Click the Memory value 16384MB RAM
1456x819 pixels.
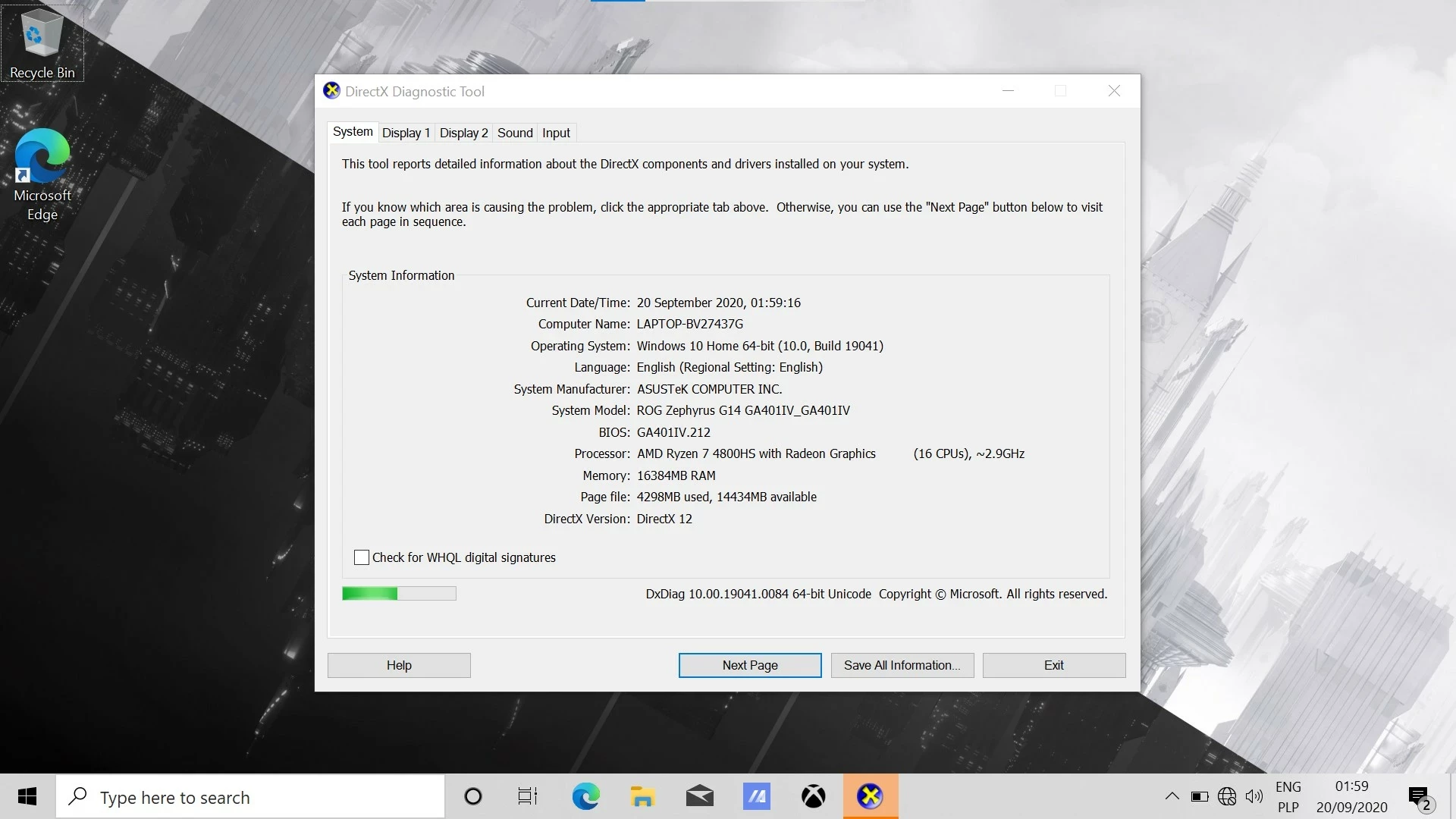(x=676, y=475)
